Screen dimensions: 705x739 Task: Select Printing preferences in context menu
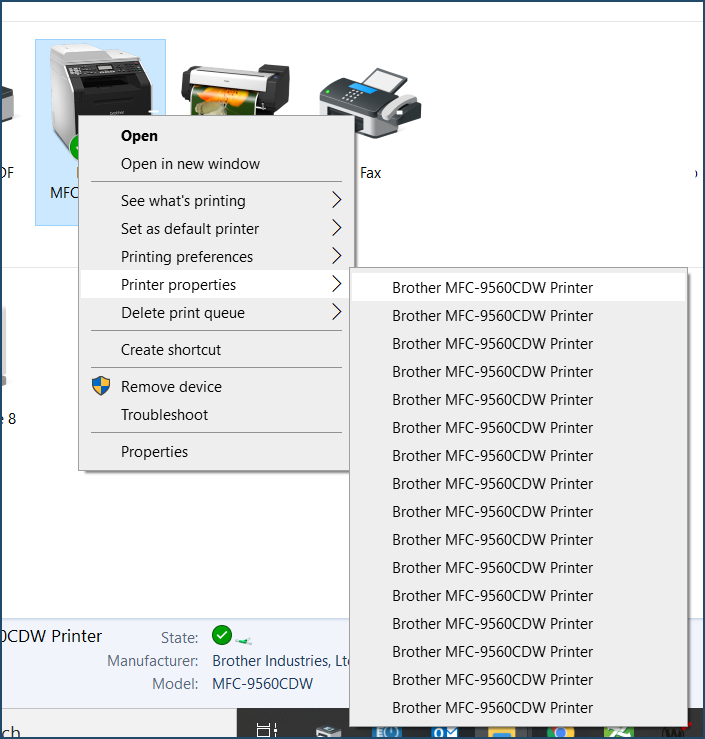[x=187, y=256]
